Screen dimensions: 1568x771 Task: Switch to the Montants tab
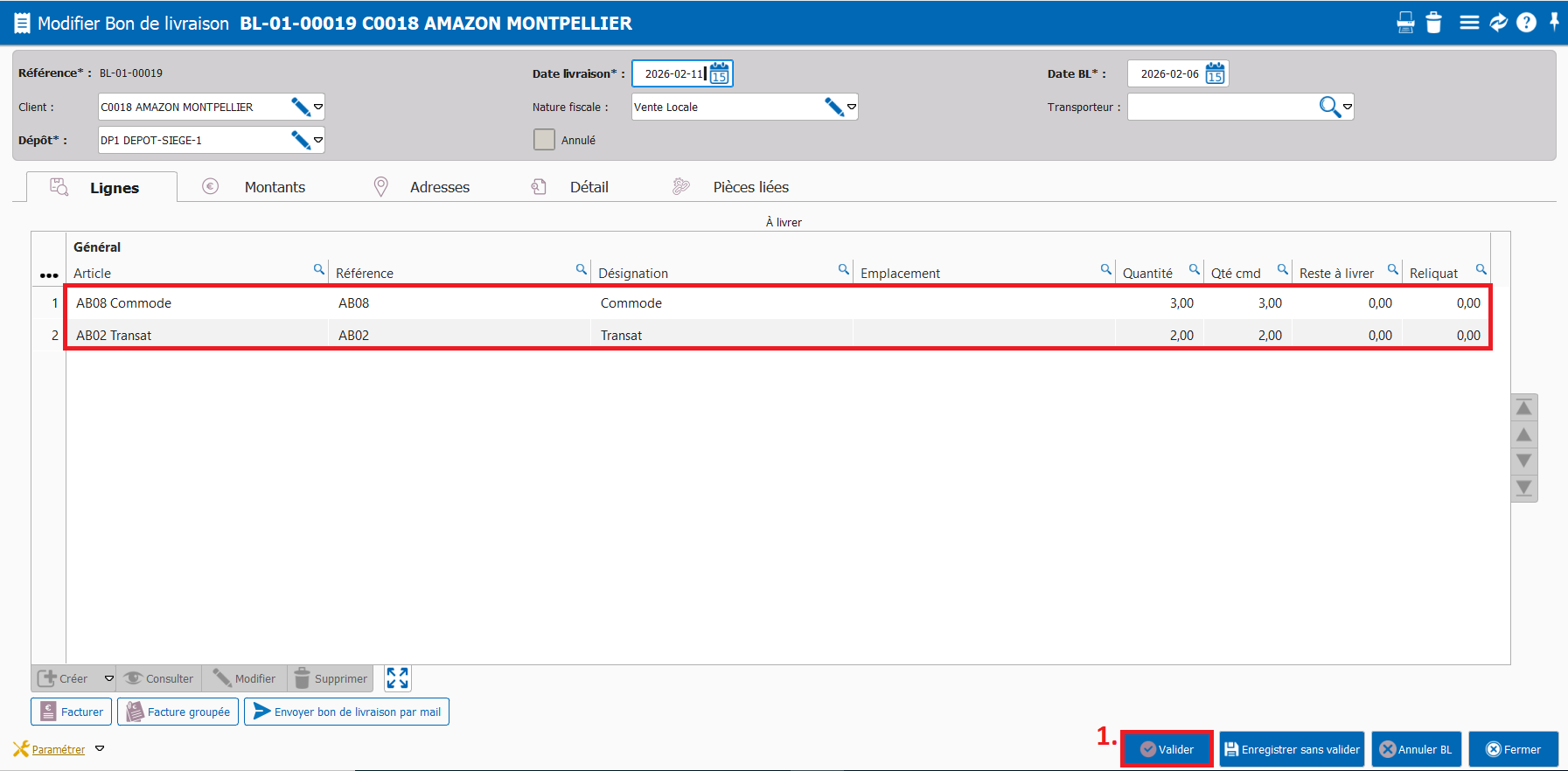(x=274, y=187)
